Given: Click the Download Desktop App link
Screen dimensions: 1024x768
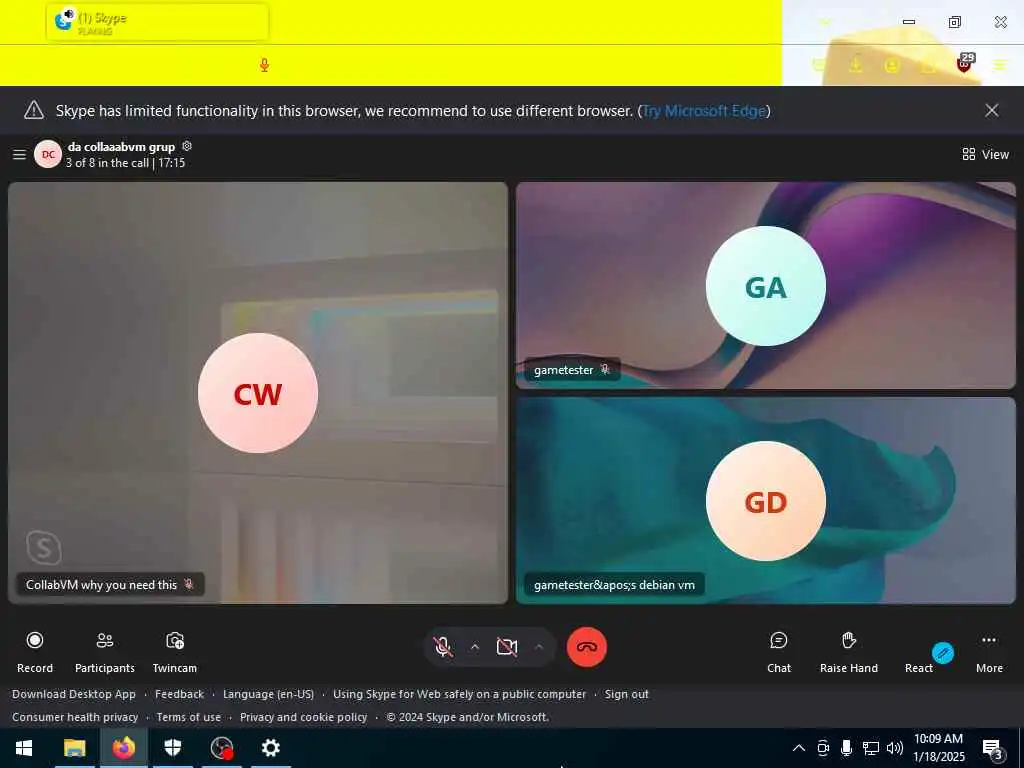Looking at the screenshot, I should coord(74,694).
